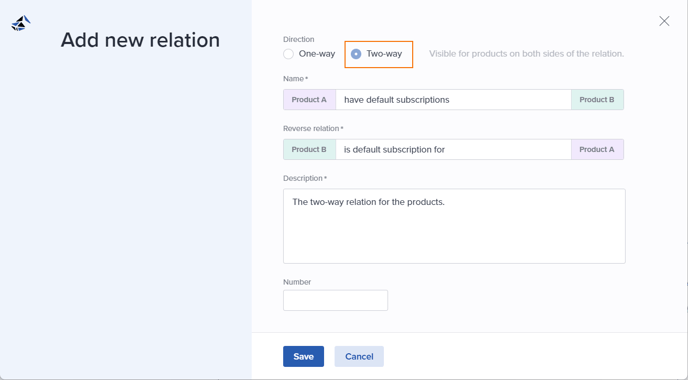Select the Two-way direction radio button
Viewport: 688px width, 380px height.
click(356, 54)
